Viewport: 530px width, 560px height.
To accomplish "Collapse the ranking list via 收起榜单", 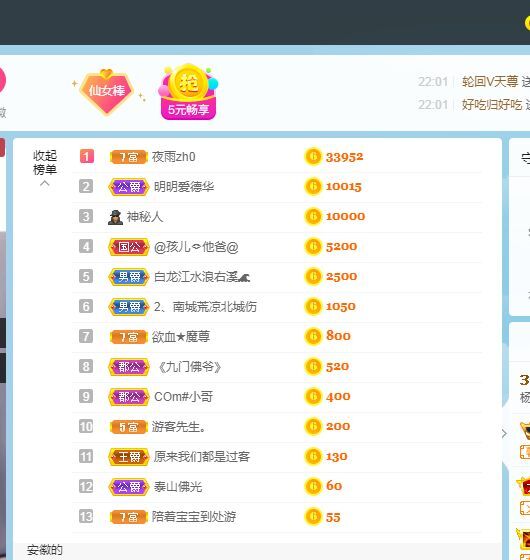I will (45, 162).
